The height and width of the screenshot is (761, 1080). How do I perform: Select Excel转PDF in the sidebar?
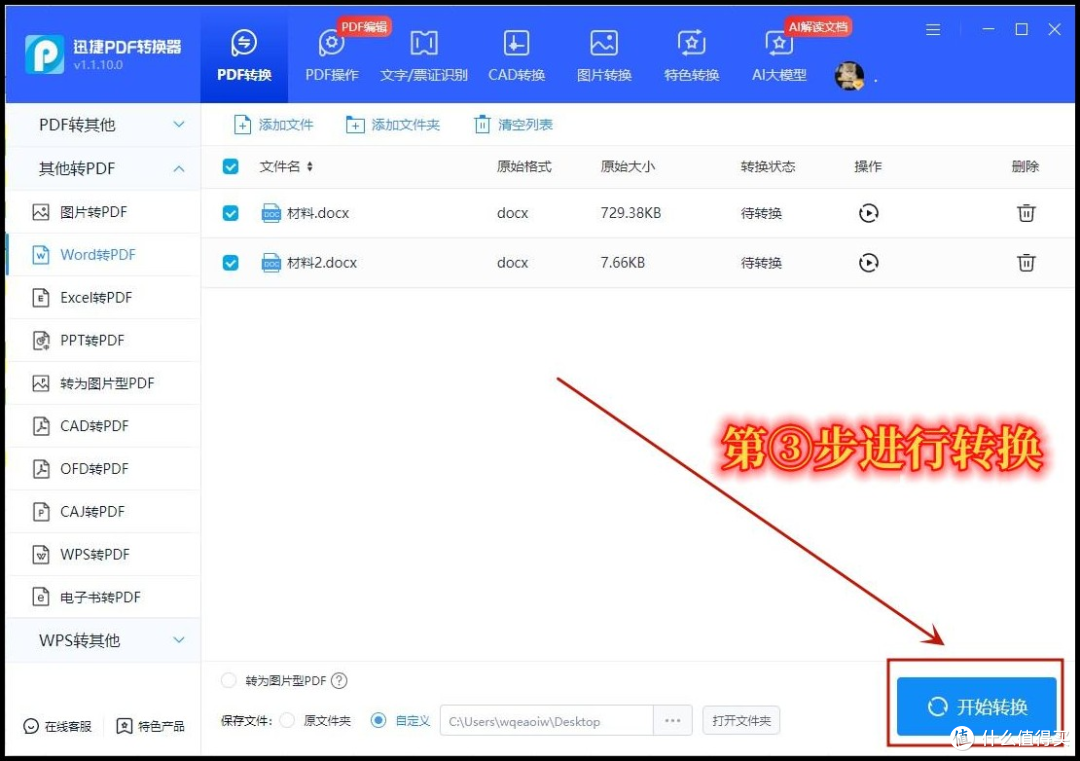tap(103, 298)
